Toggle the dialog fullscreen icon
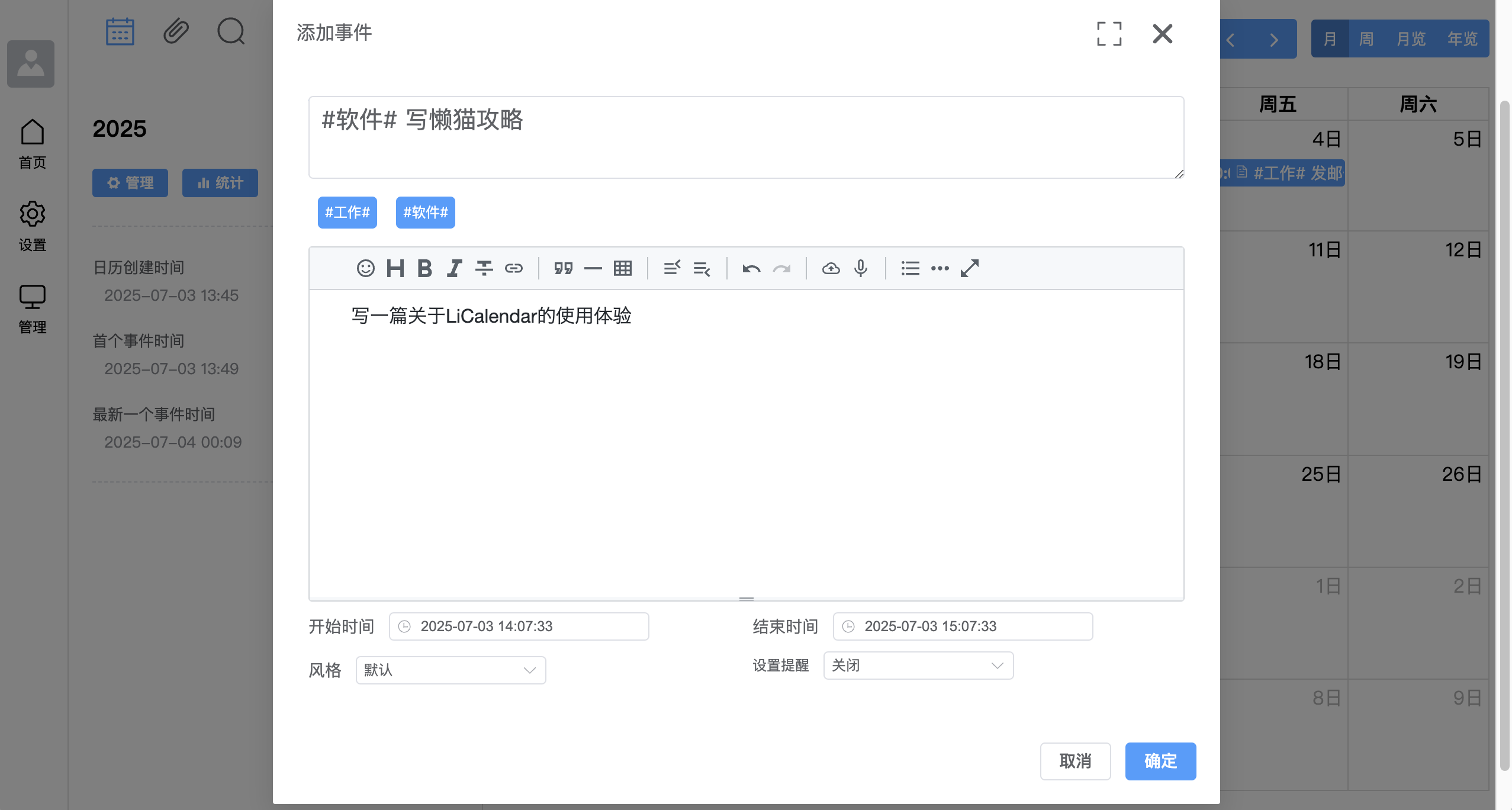 coord(1109,34)
